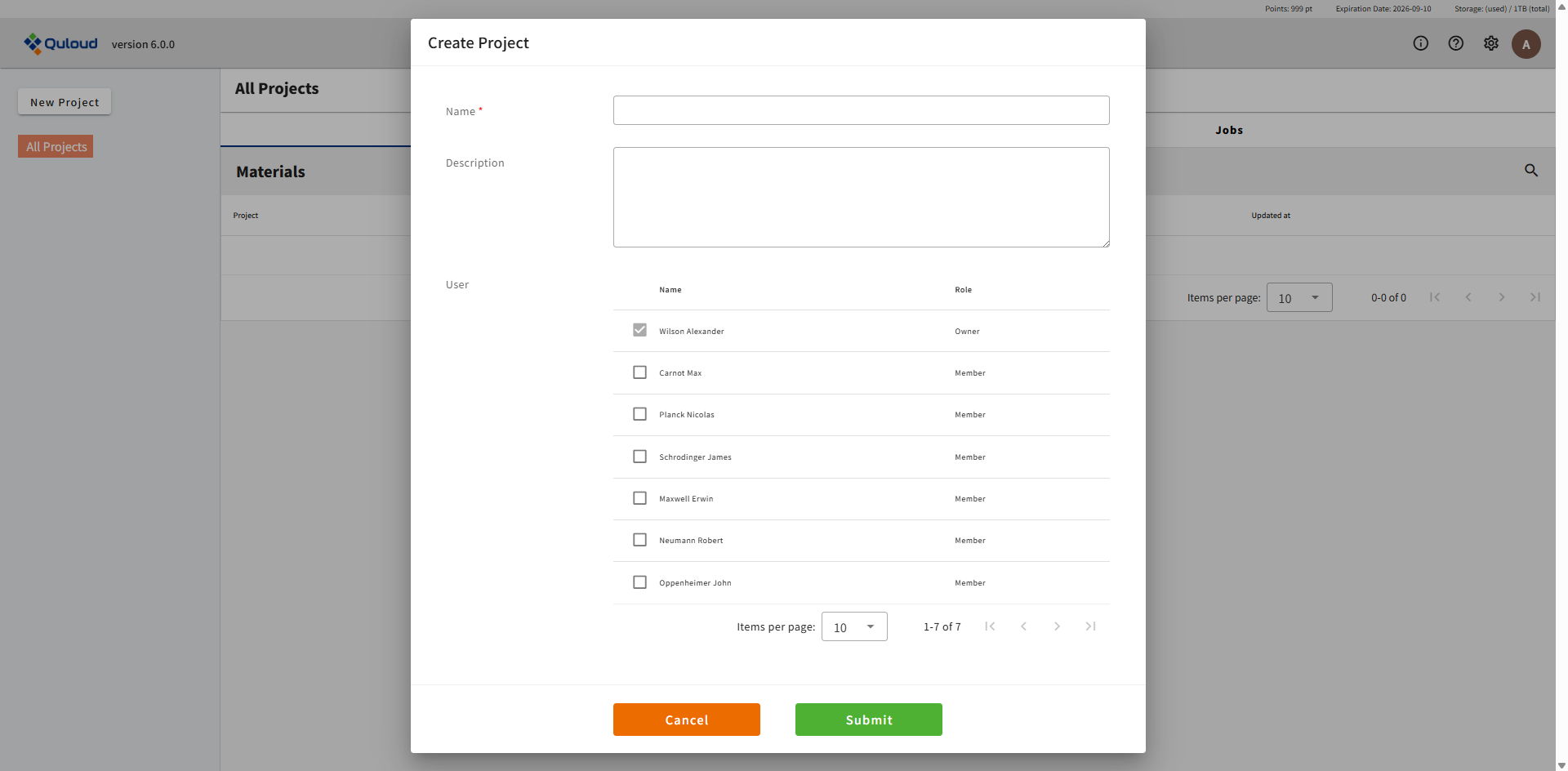The height and width of the screenshot is (771, 1568).
Task: Open items per page dropdown in dialog
Action: click(854, 627)
